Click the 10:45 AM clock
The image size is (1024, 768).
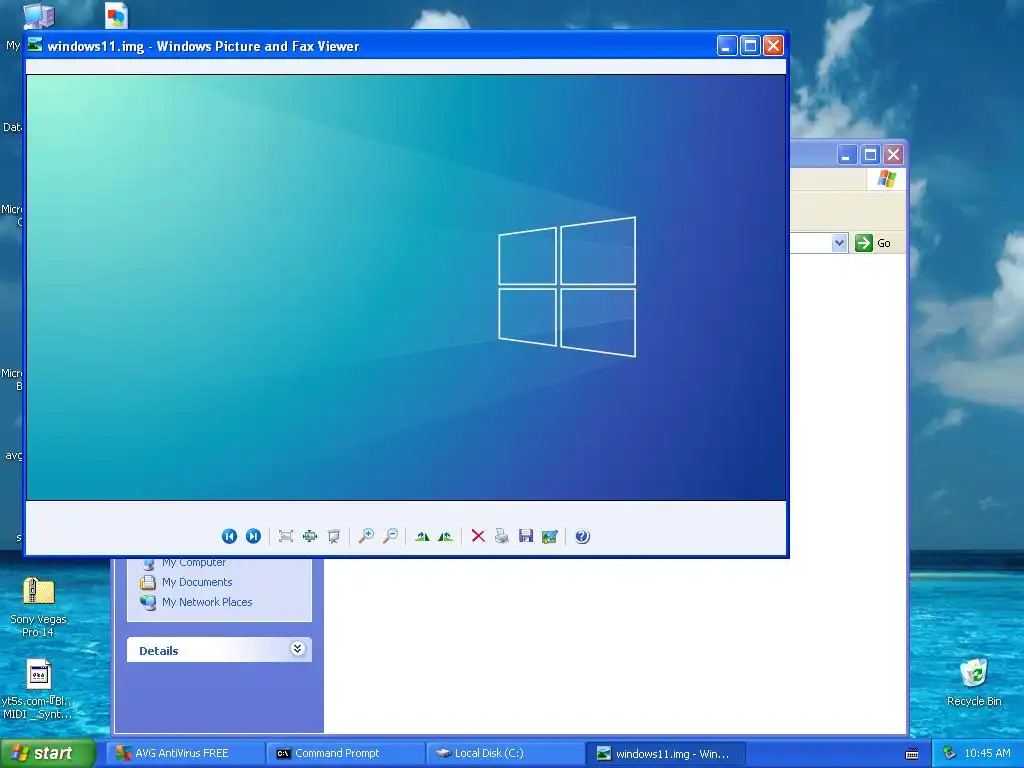[x=987, y=754]
